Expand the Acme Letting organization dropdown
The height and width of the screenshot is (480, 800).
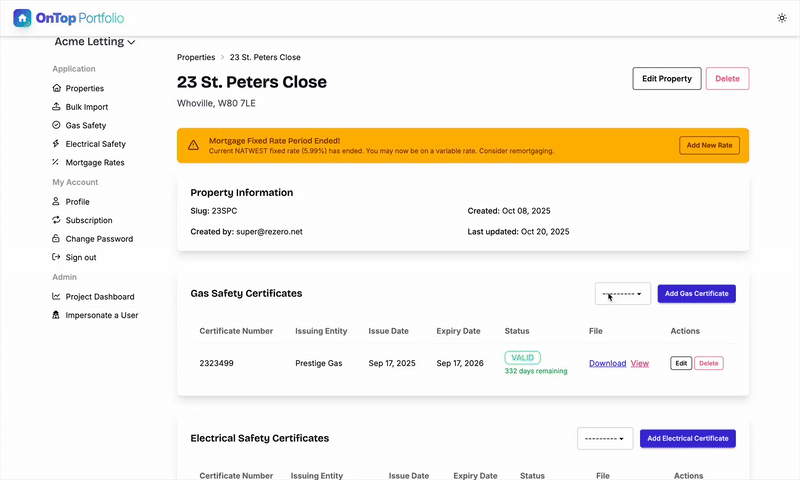93,42
